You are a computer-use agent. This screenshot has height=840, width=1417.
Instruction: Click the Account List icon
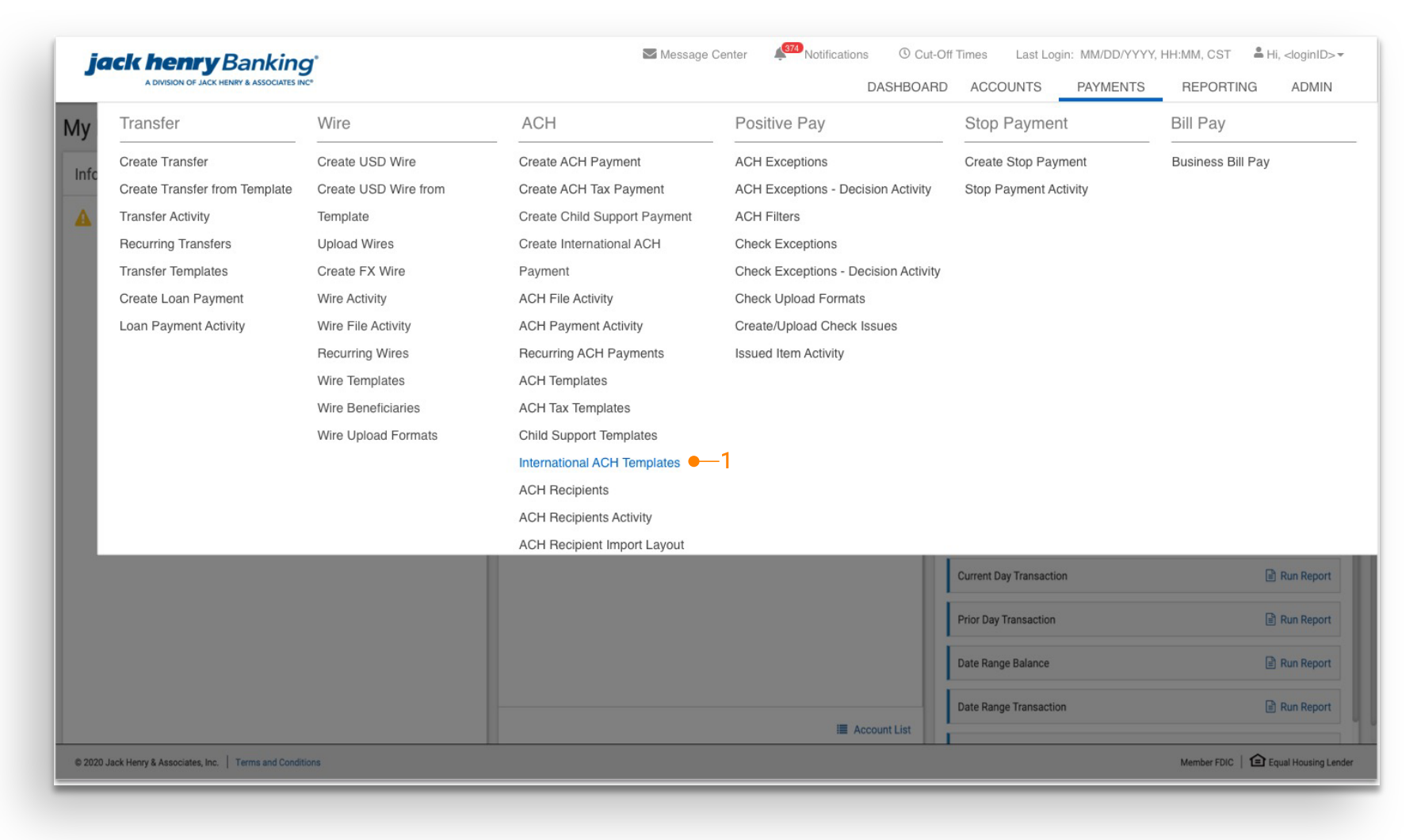842,729
